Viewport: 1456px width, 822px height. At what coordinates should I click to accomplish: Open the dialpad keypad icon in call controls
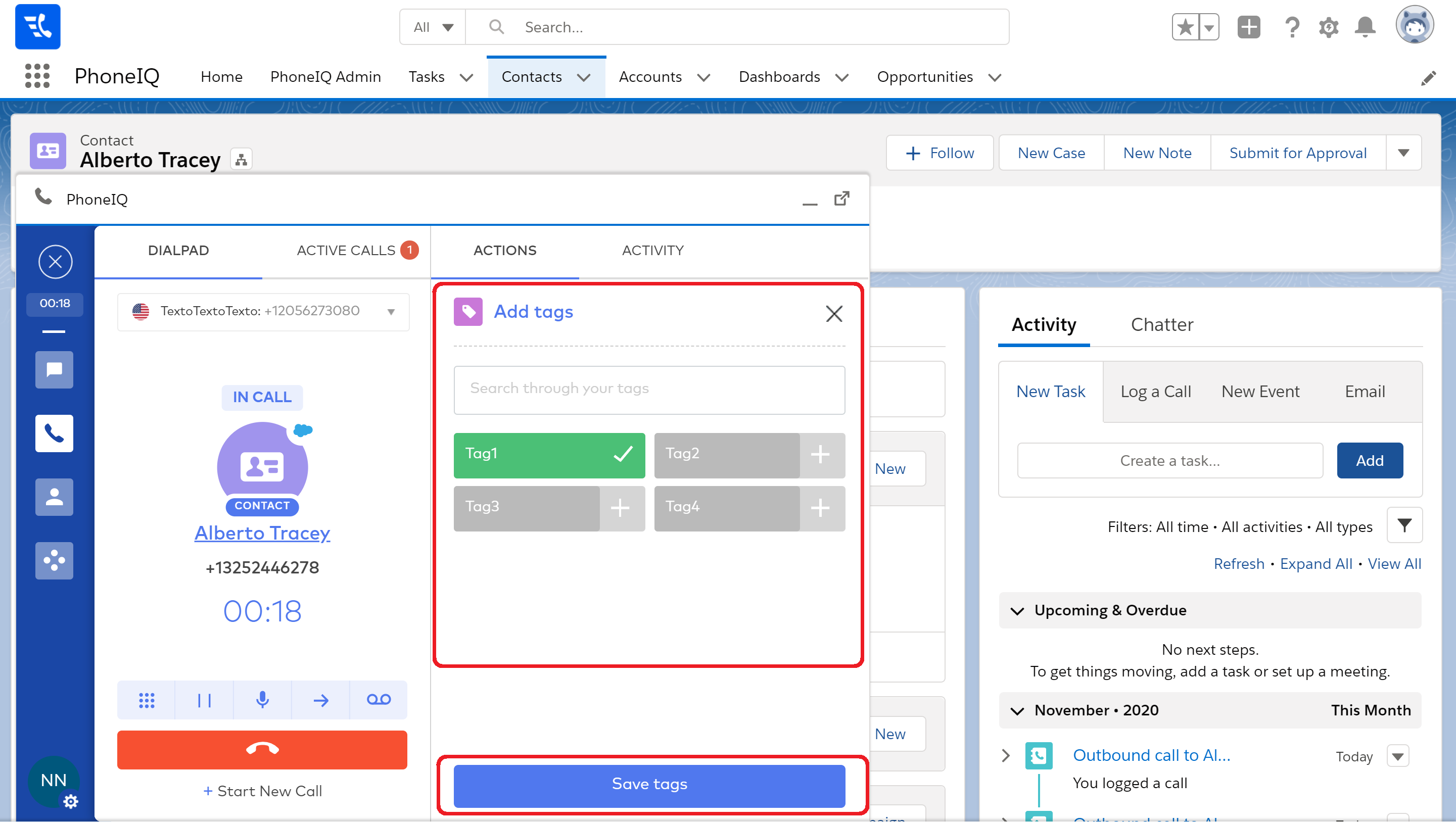point(147,700)
